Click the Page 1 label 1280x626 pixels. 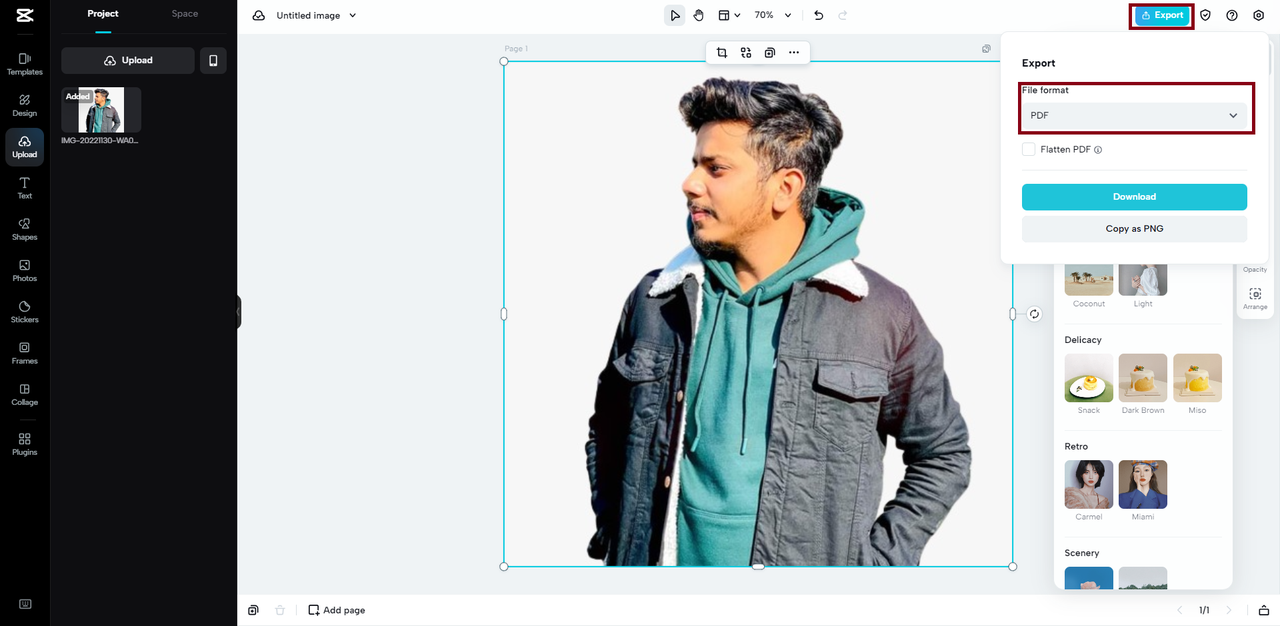click(516, 49)
